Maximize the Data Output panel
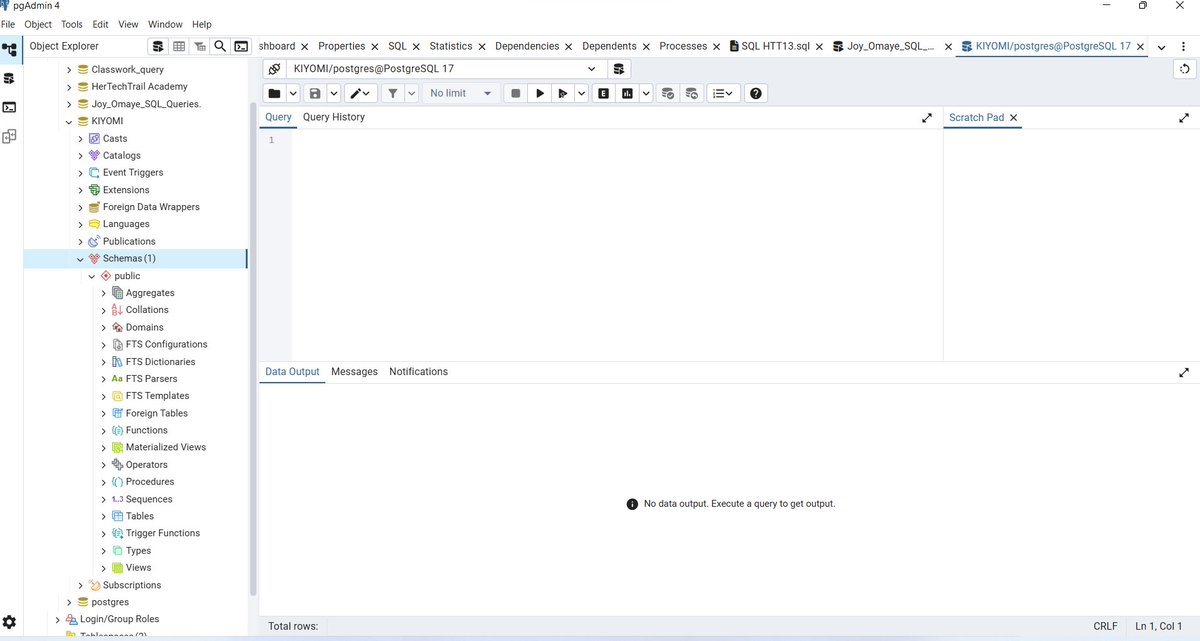The height and width of the screenshot is (641, 1200). (x=1184, y=372)
